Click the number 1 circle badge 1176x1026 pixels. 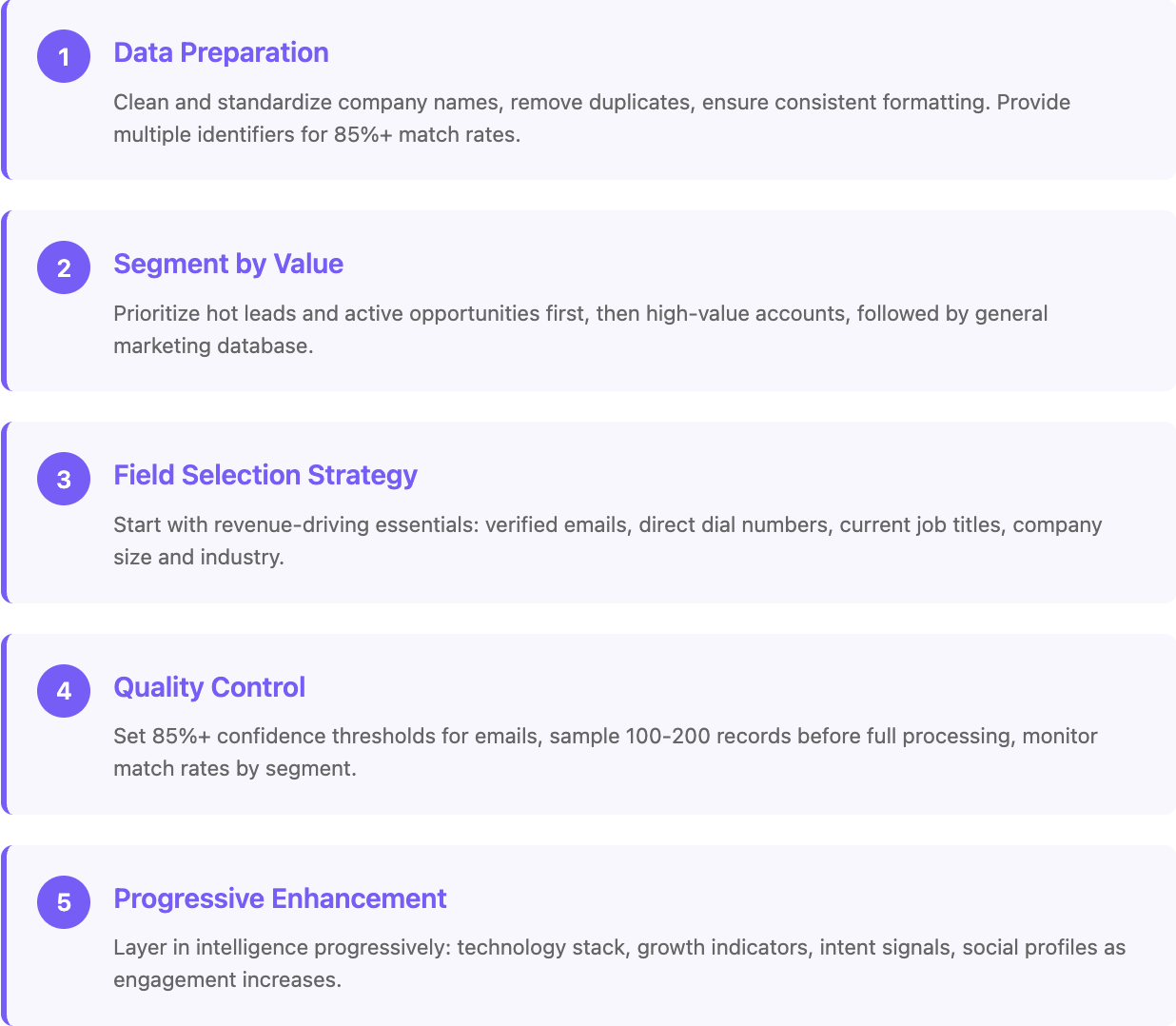[x=64, y=56]
